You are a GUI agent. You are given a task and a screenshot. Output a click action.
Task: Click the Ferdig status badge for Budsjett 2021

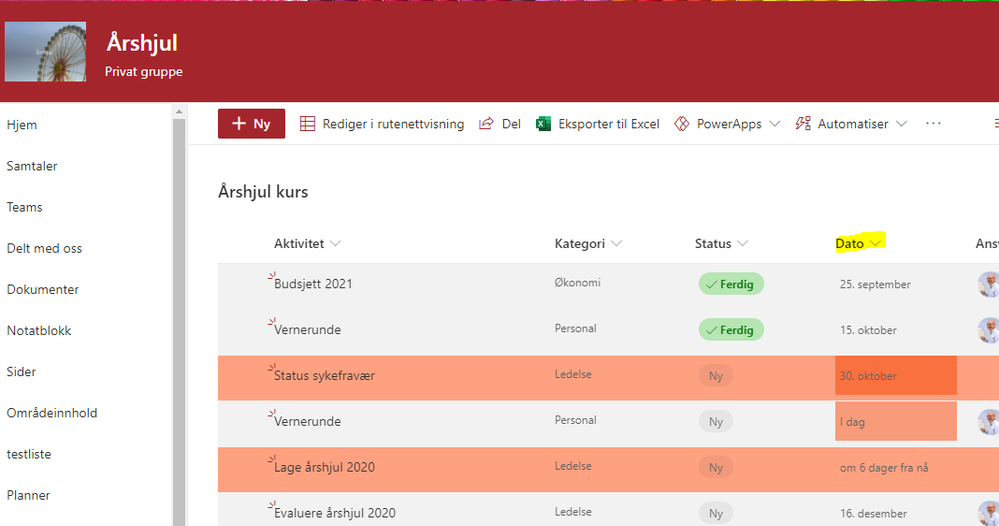[x=731, y=284]
